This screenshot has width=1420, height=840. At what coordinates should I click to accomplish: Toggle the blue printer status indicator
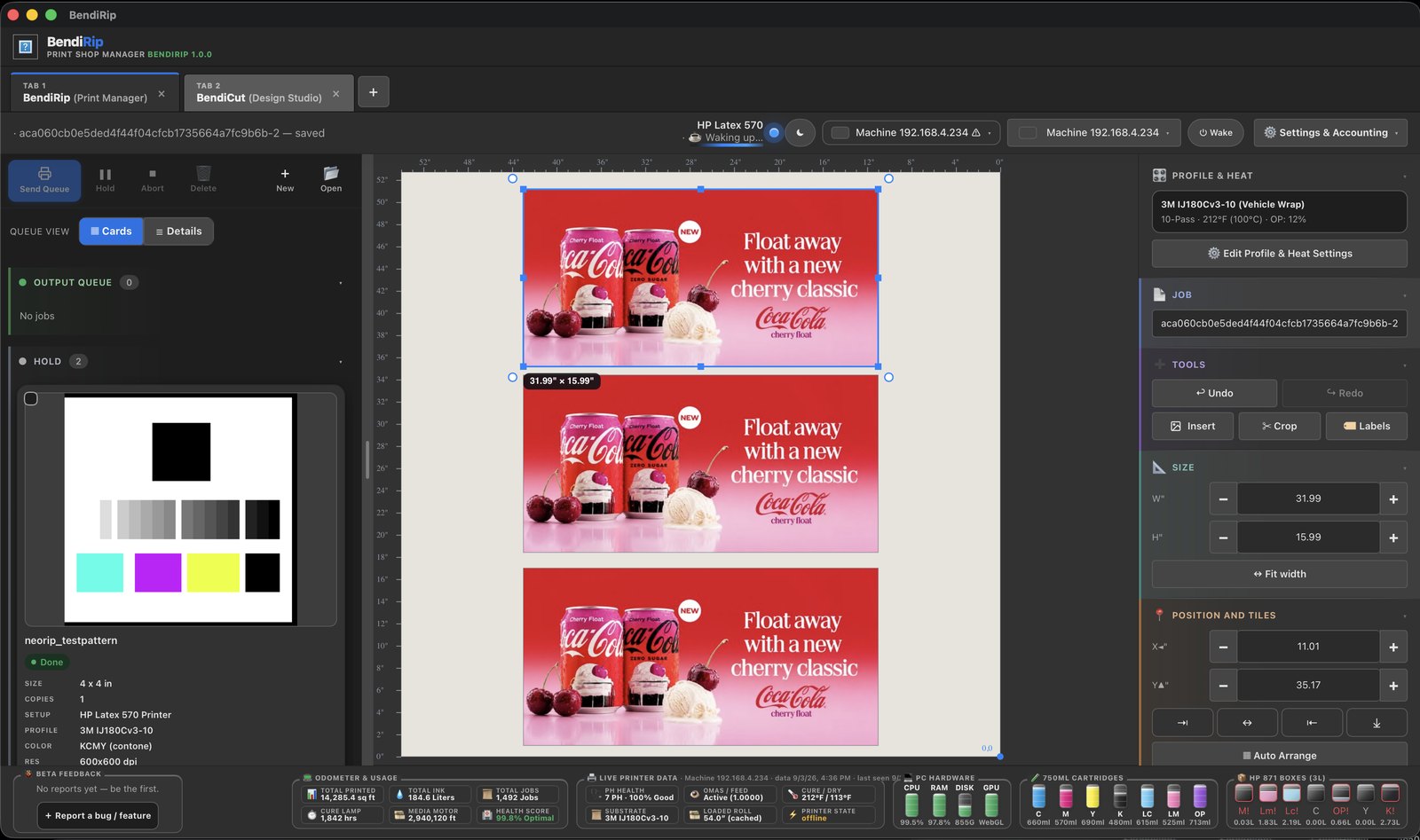pos(774,133)
